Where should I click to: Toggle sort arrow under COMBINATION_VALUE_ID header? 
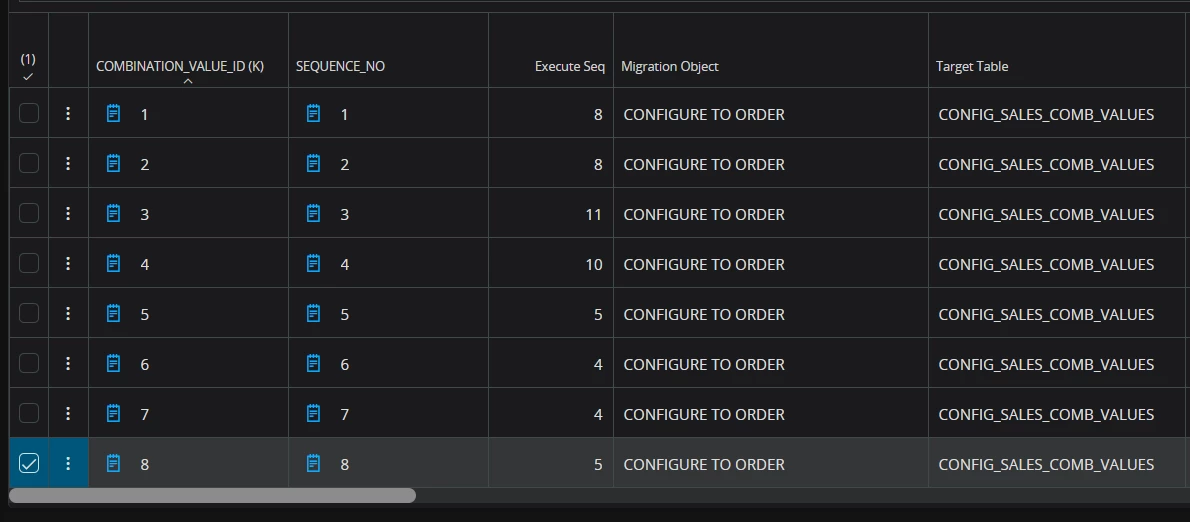tap(188, 82)
